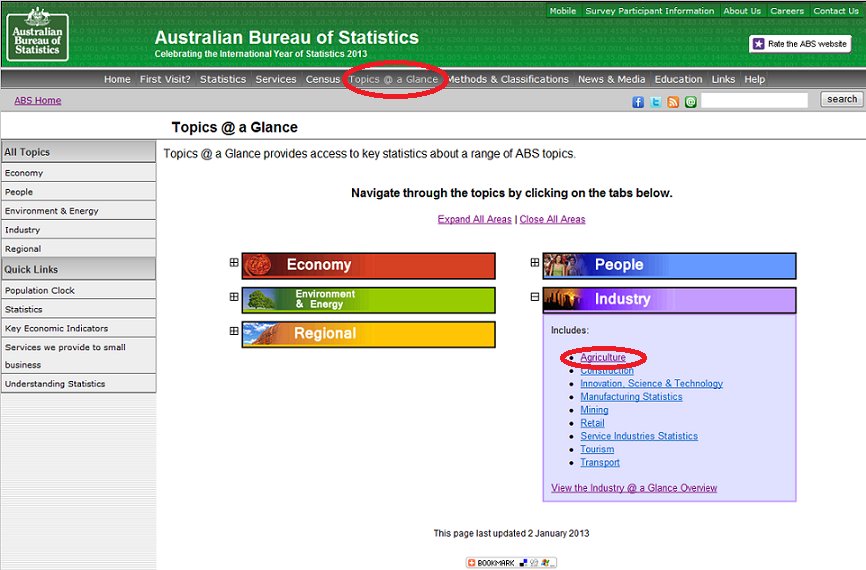
Task: Select Industry in the left sidebar
Action: click(78, 230)
